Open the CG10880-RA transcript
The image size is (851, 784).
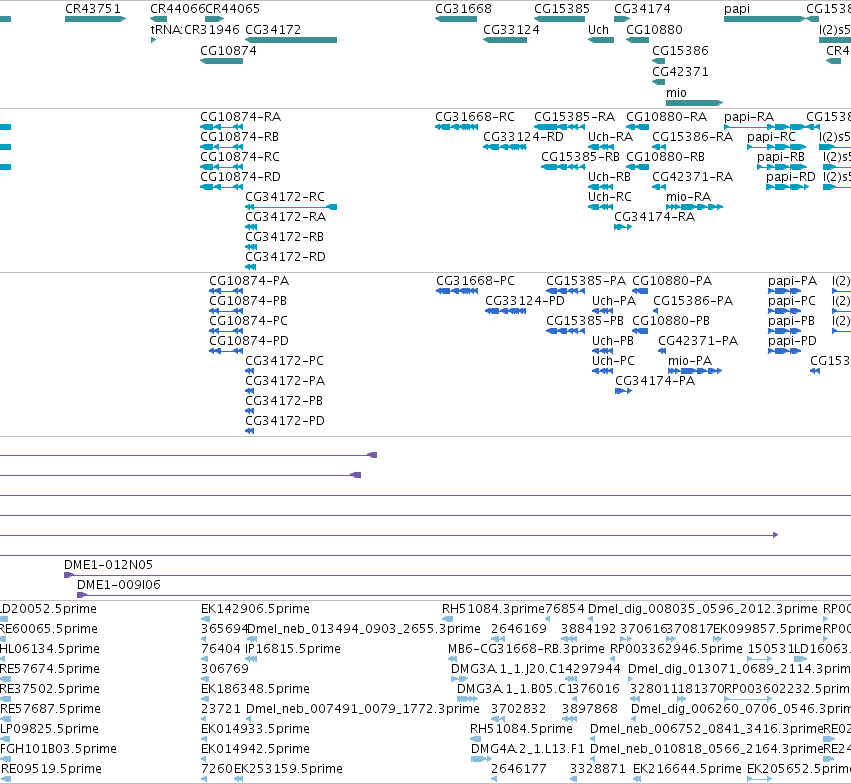click(638, 127)
